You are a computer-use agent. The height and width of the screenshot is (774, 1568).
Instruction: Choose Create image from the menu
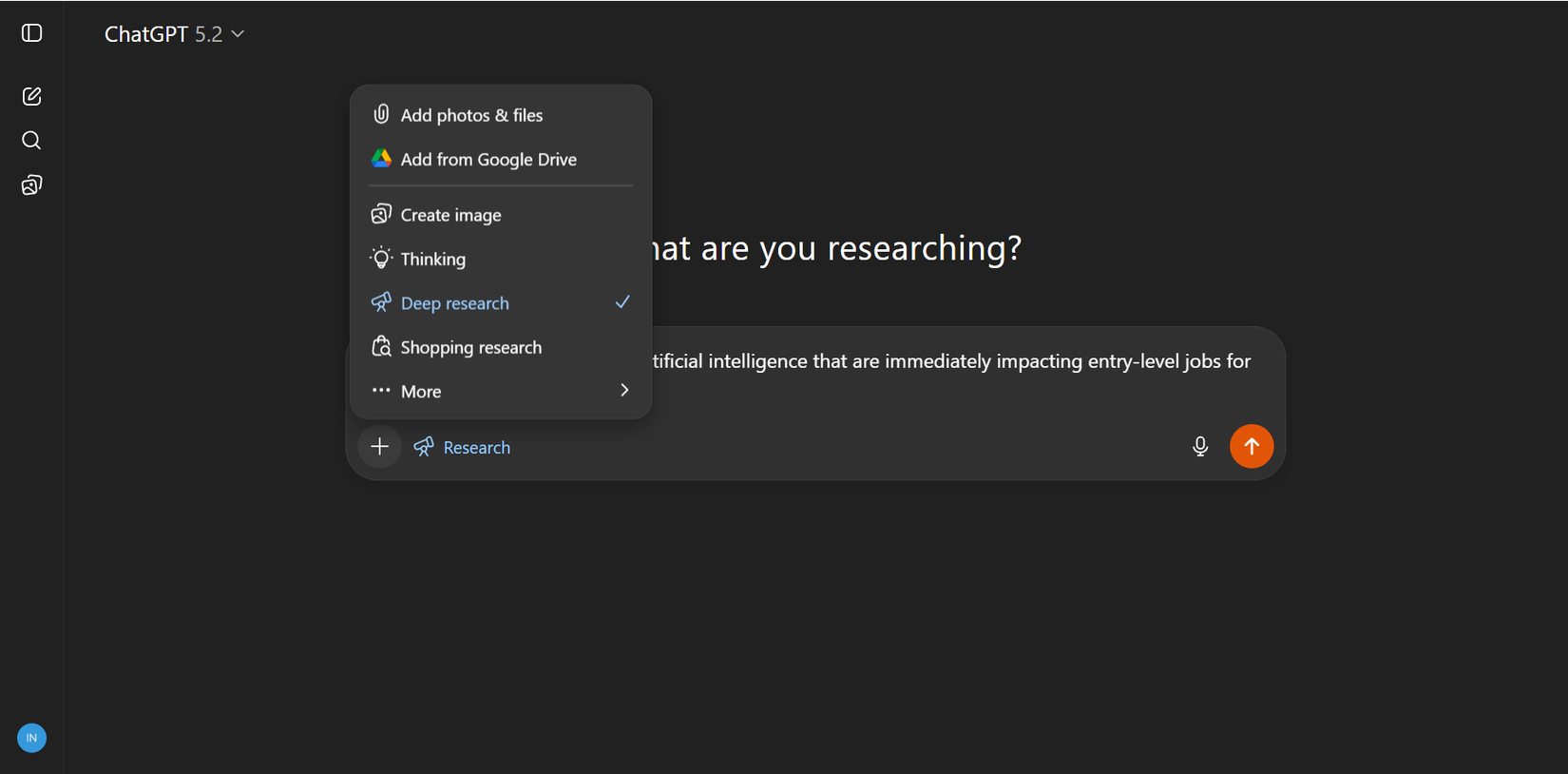501,215
